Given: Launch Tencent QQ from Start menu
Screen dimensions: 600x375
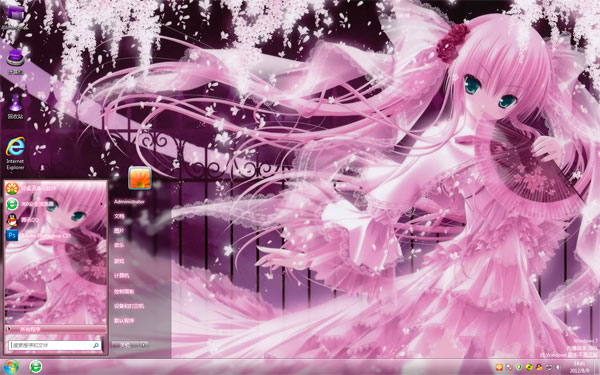Looking at the screenshot, I should point(55,220).
